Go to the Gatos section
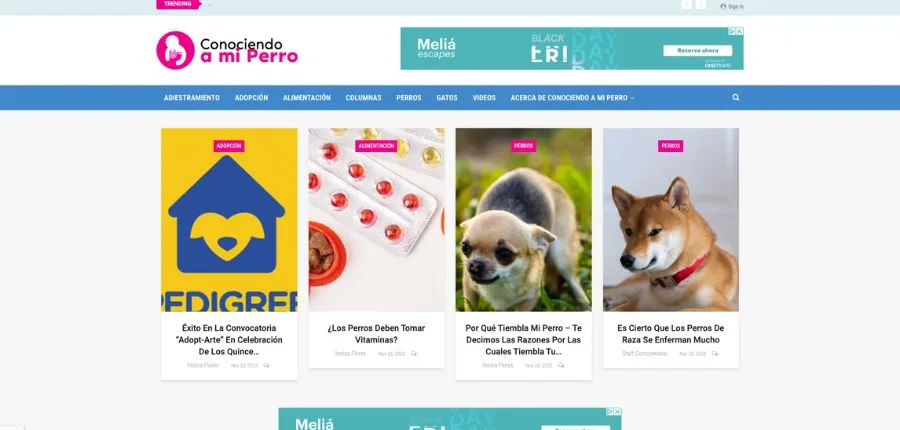This screenshot has width=900, height=430. tap(447, 98)
